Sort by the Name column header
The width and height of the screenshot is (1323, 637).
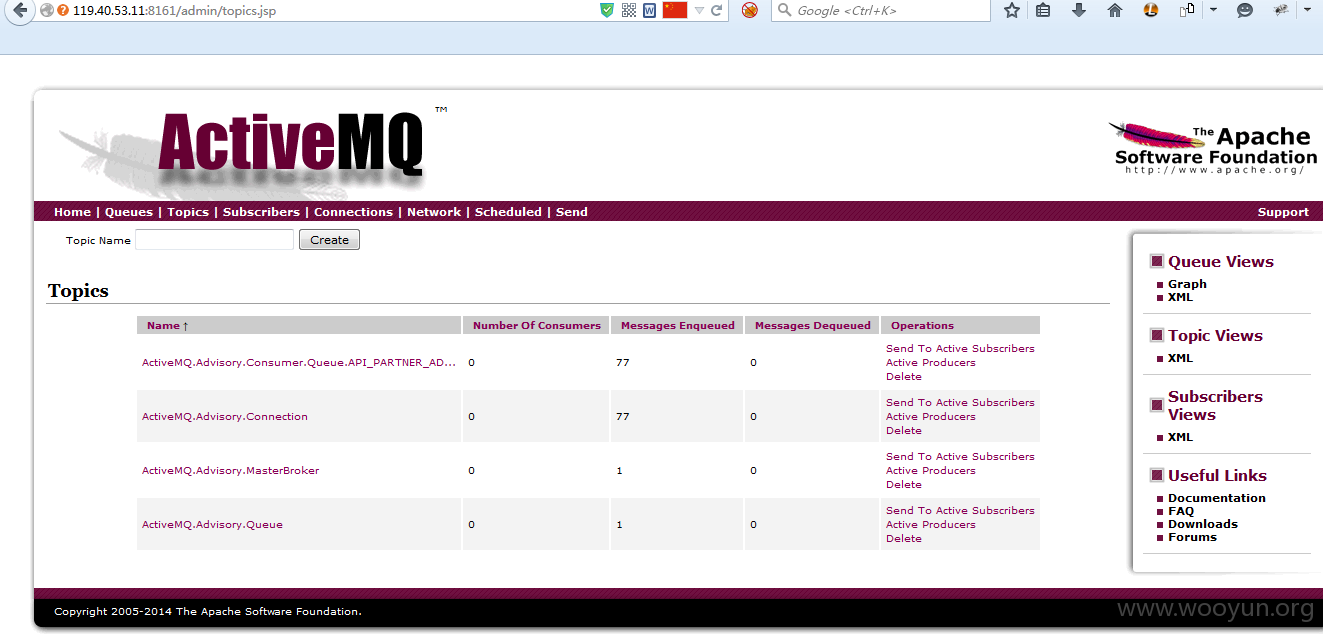pos(167,325)
